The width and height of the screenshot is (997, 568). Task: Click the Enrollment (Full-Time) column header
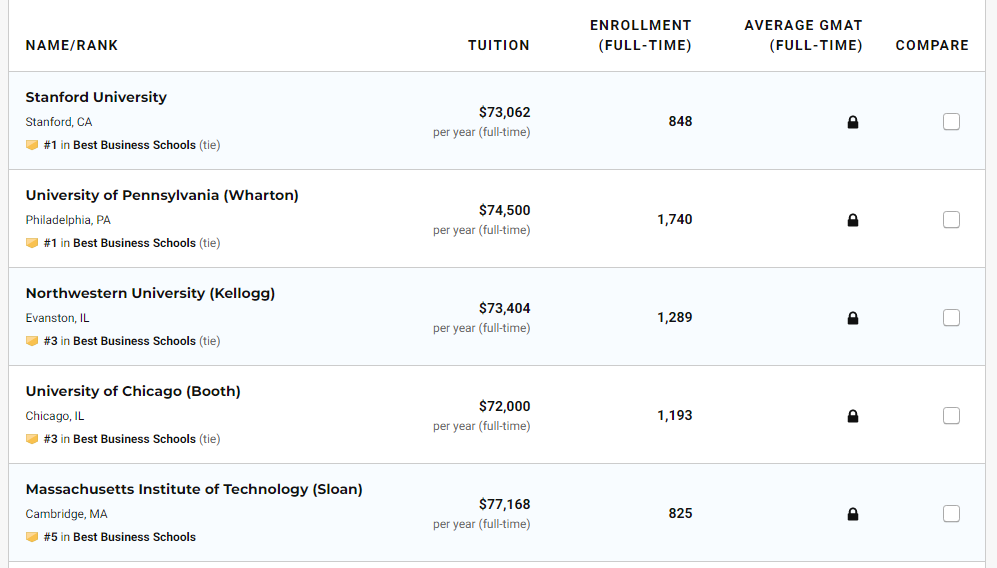click(x=640, y=35)
